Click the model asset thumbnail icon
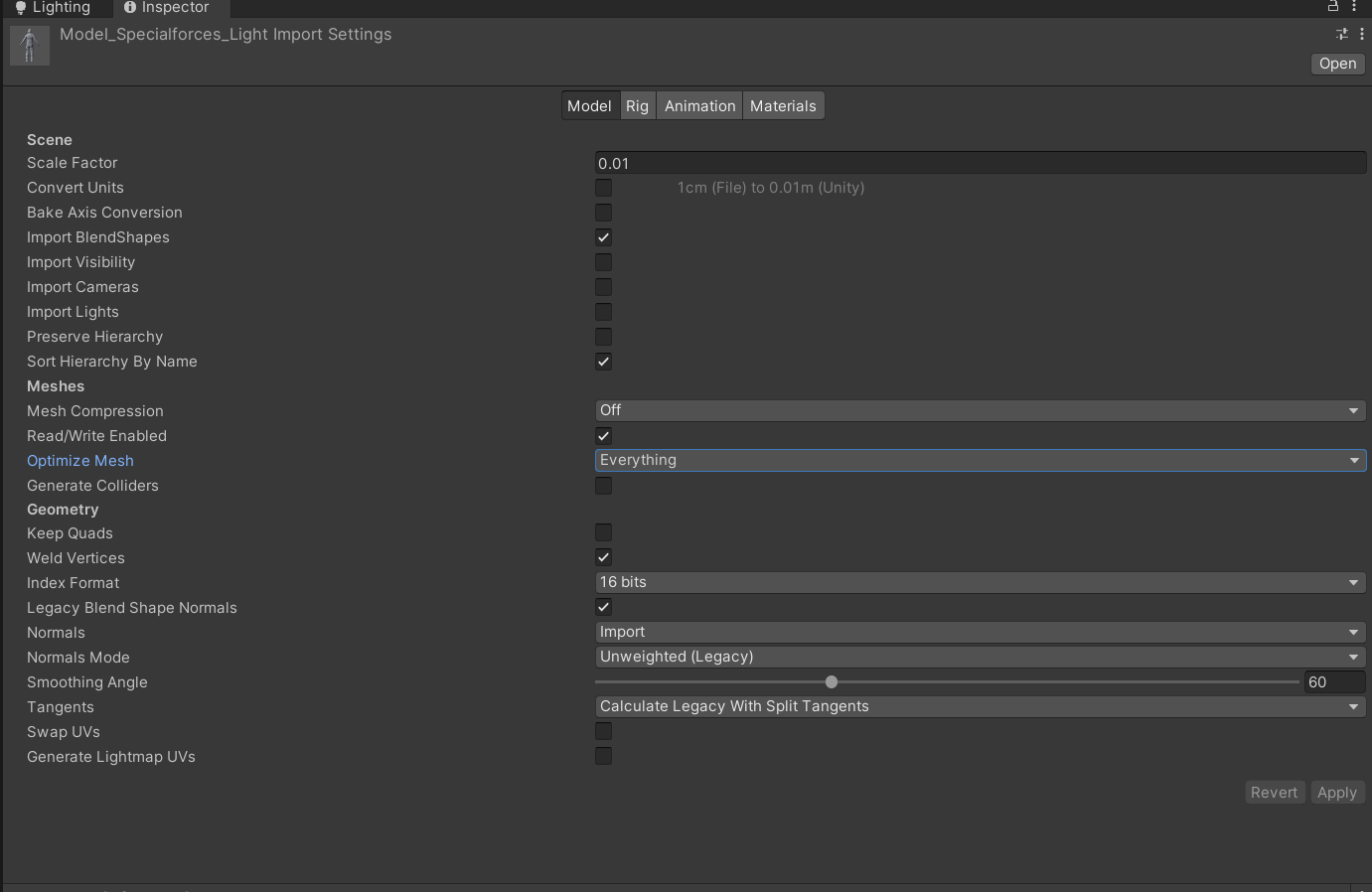 (x=30, y=46)
